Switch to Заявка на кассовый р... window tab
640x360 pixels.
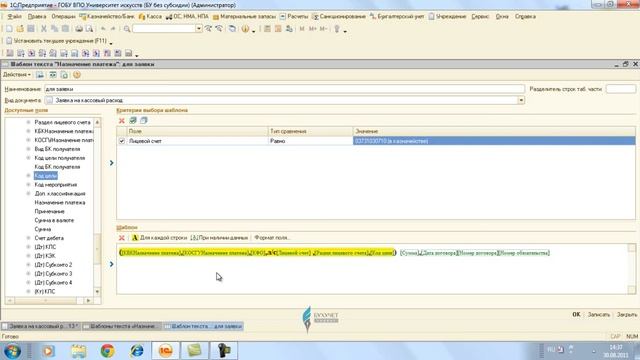coord(40,326)
